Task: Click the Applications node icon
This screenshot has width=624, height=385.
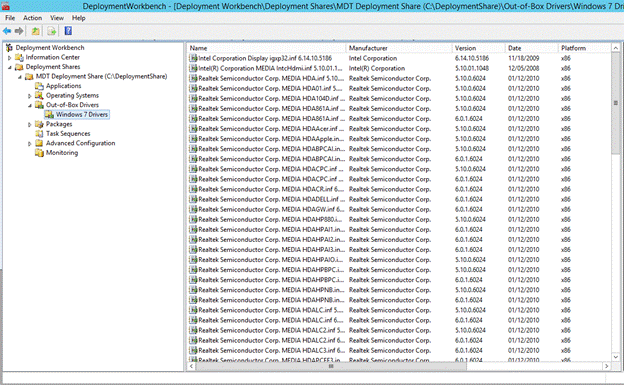Action: point(39,86)
